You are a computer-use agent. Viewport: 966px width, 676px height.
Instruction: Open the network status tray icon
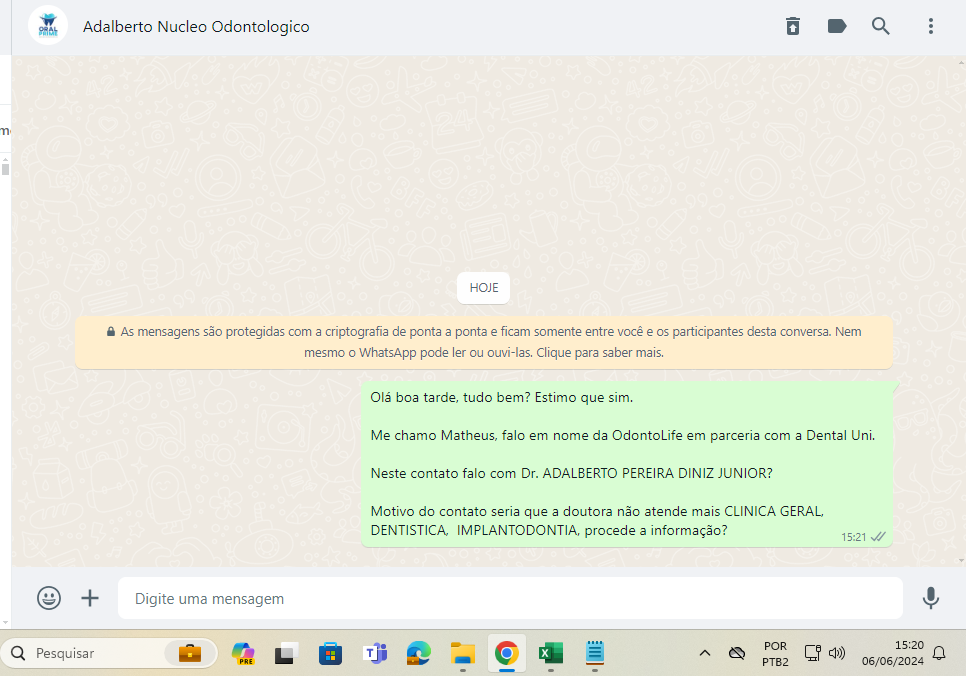(813, 653)
